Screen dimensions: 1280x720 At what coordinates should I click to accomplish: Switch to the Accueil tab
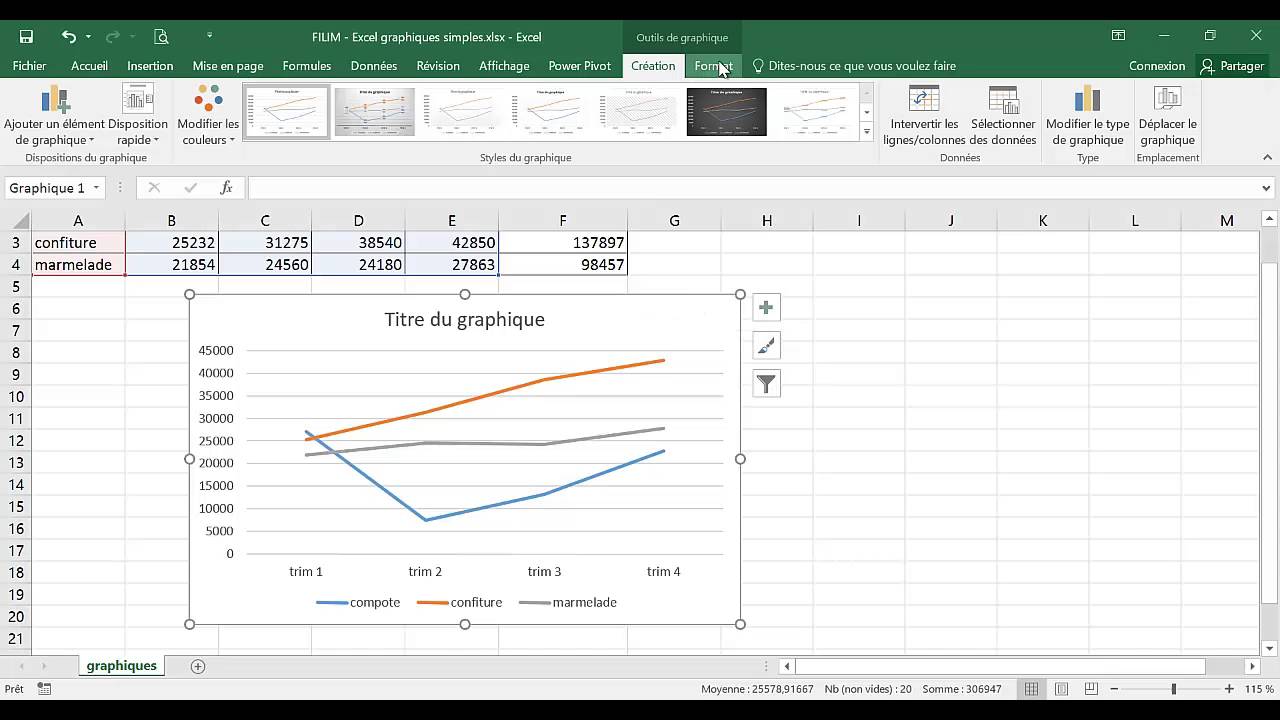[89, 66]
